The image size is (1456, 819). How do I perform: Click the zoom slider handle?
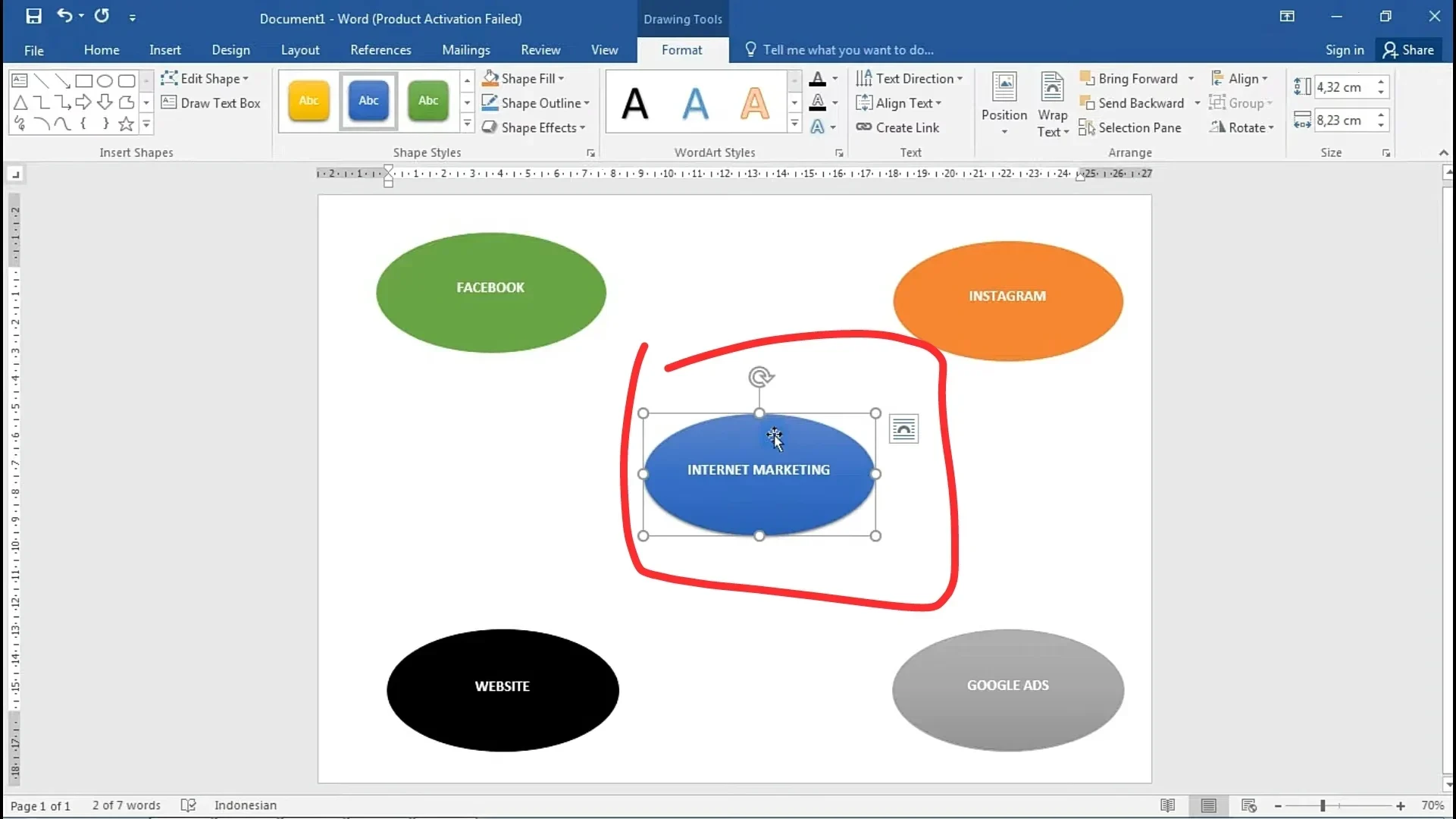point(1323,806)
